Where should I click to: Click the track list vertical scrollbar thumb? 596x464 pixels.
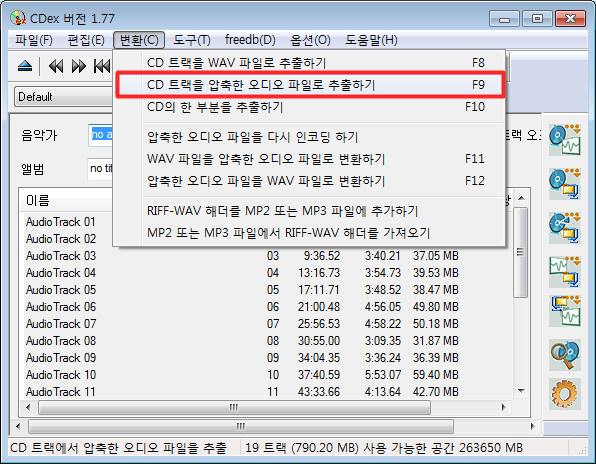coord(520,253)
